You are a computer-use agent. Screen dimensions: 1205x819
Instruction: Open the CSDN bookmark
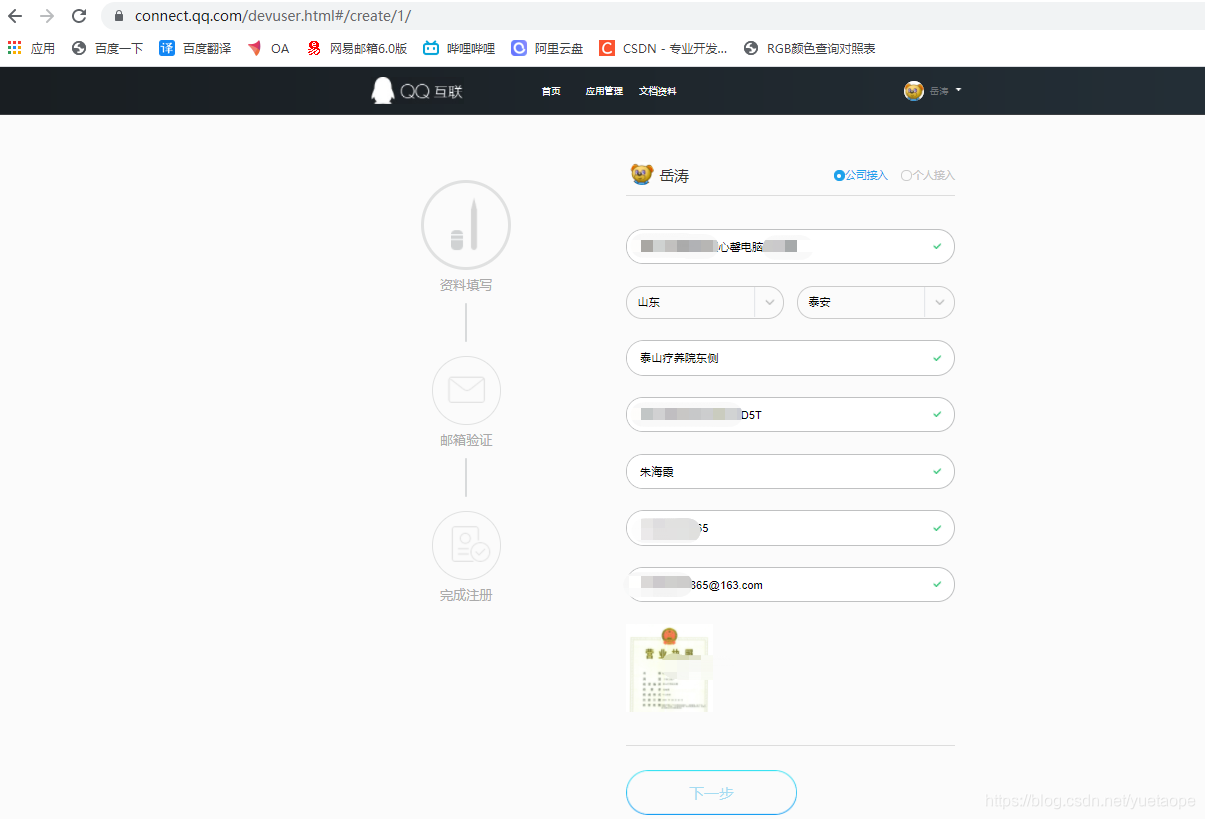(x=663, y=48)
